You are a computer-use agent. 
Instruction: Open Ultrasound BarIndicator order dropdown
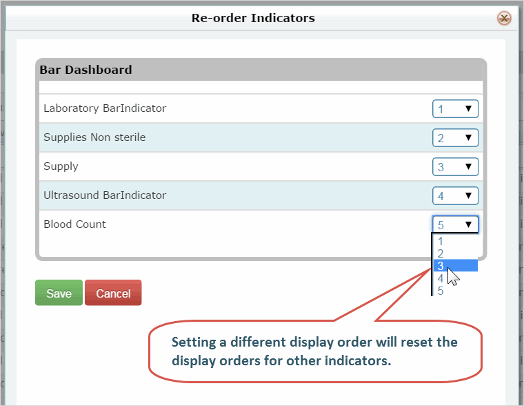pyautogui.click(x=455, y=195)
